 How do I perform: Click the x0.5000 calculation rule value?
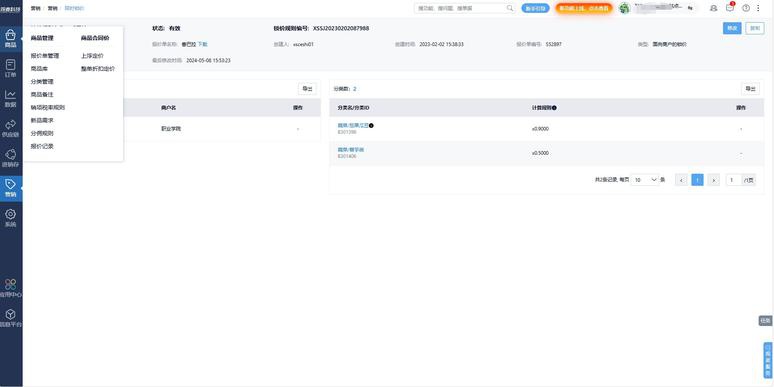point(540,153)
